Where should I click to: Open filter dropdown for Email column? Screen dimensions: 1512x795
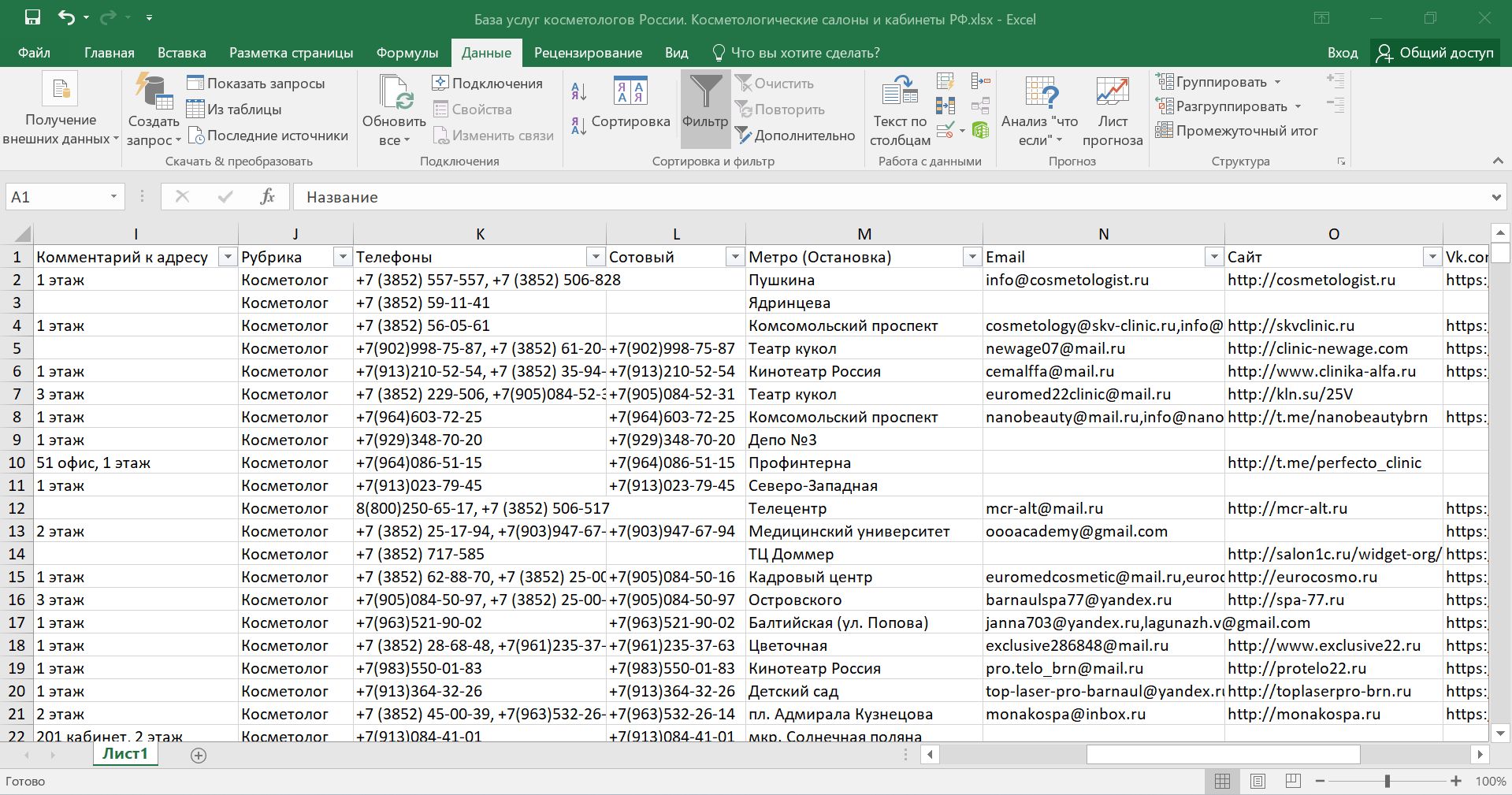[1213, 257]
